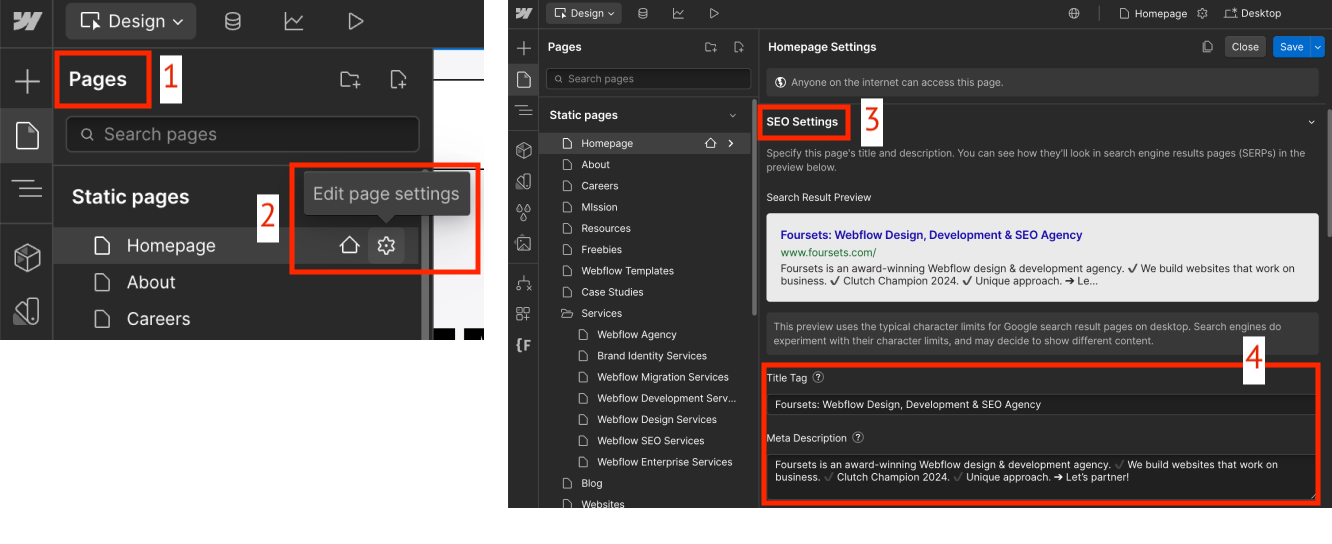Open the CMS database icon in right screenshot
The image size is (1332, 544).
click(x=642, y=13)
